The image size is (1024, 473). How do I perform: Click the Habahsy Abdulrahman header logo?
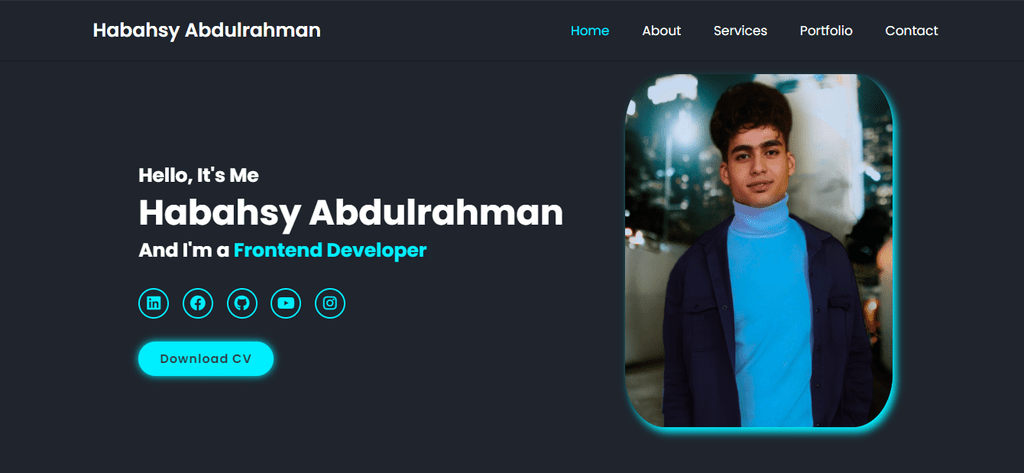[206, 31]
